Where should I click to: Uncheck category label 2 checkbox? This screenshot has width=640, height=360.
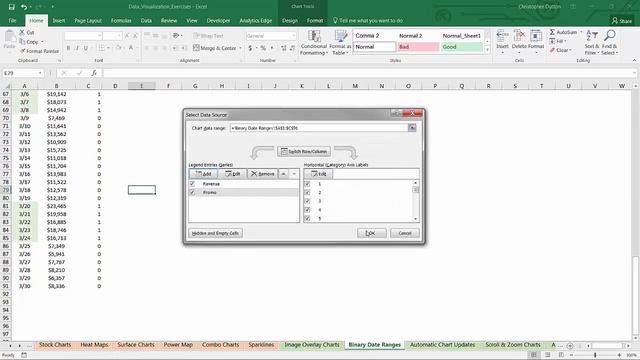(x=307, y=193)
